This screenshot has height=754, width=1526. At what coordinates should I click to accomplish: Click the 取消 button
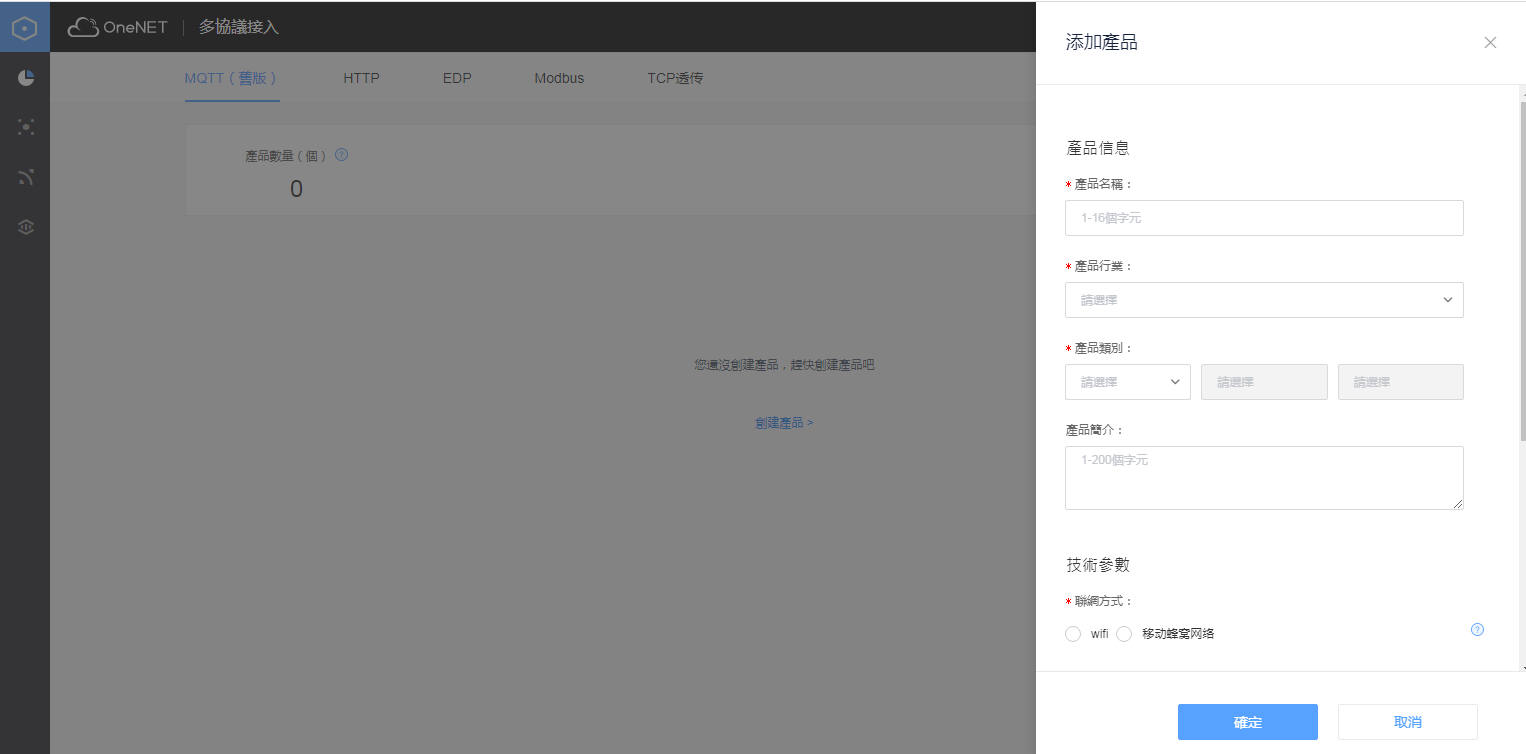[x=1408, y=722]
